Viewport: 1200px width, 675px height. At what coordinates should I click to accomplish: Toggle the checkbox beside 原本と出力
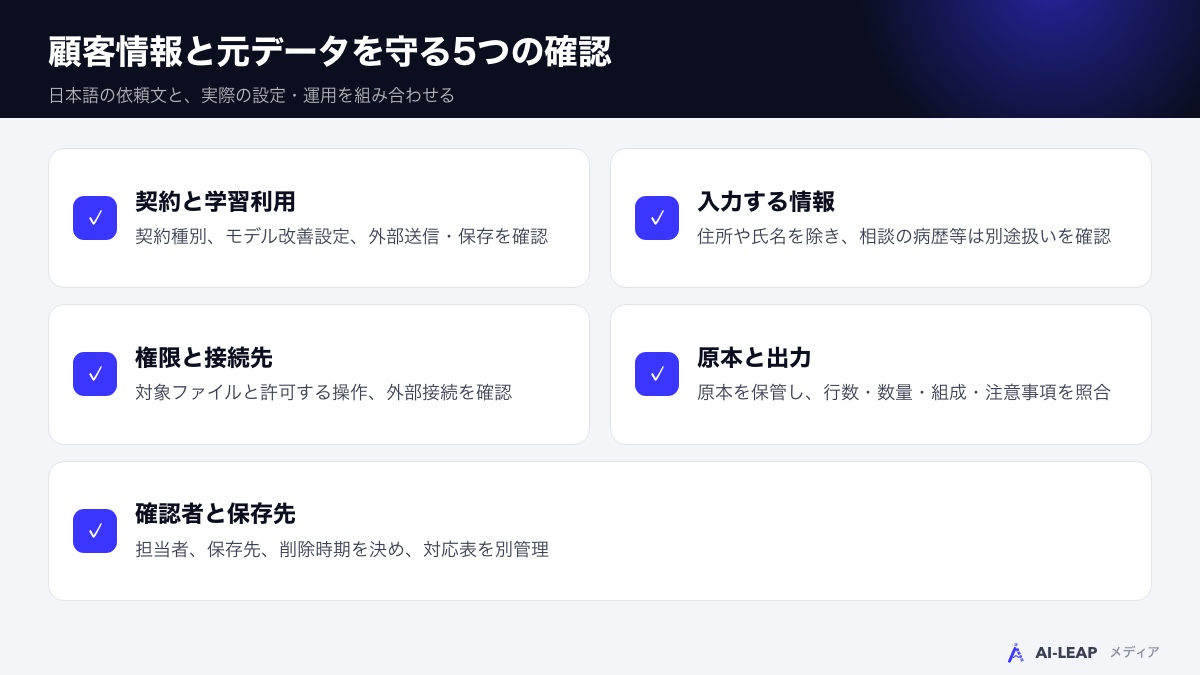657,374
